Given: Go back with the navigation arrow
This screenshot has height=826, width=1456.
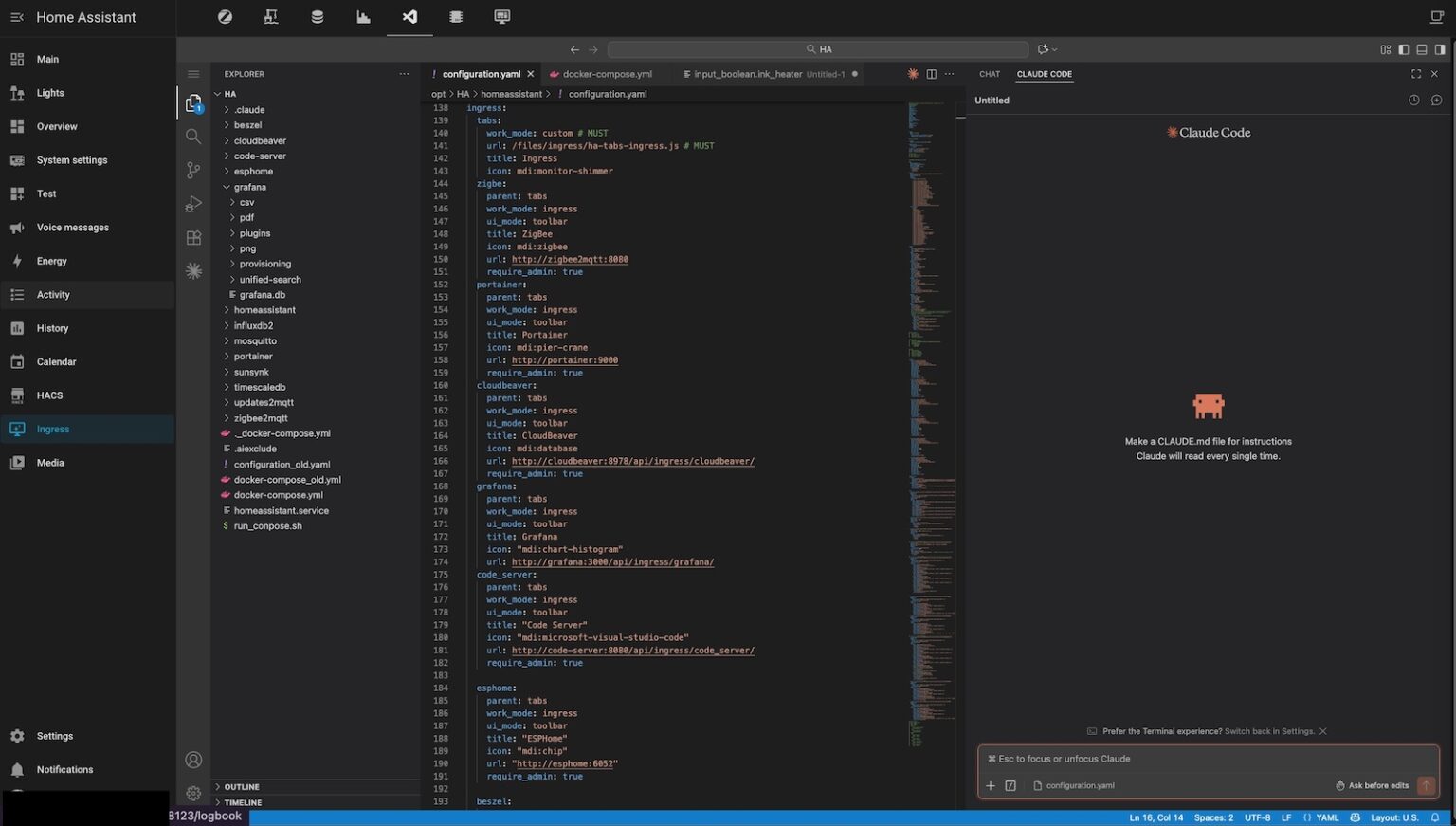Looking at the screenshot, I should (574, 49).
